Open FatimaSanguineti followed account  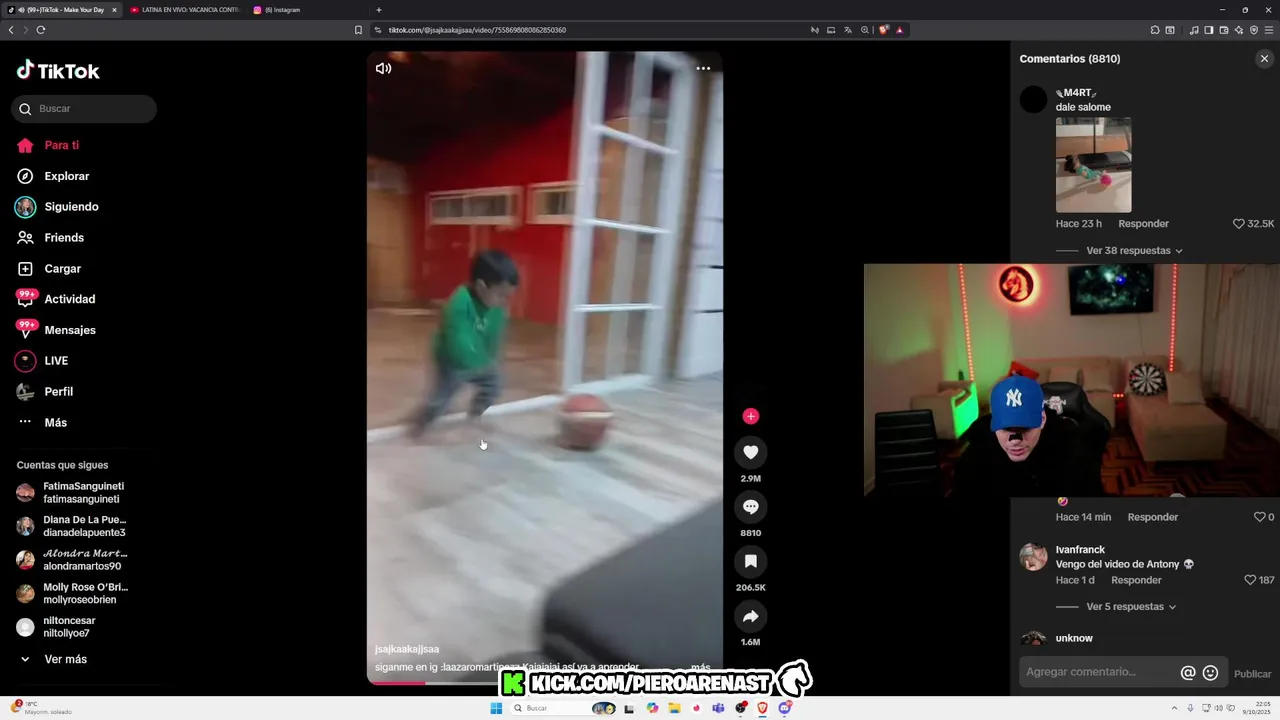[x=70, y=492]
